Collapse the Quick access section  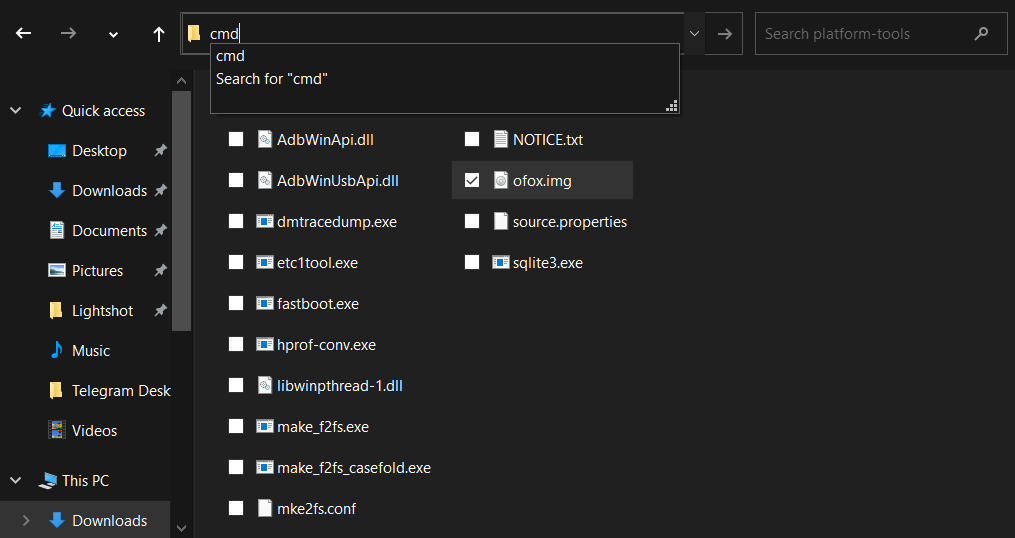point(16,111)
